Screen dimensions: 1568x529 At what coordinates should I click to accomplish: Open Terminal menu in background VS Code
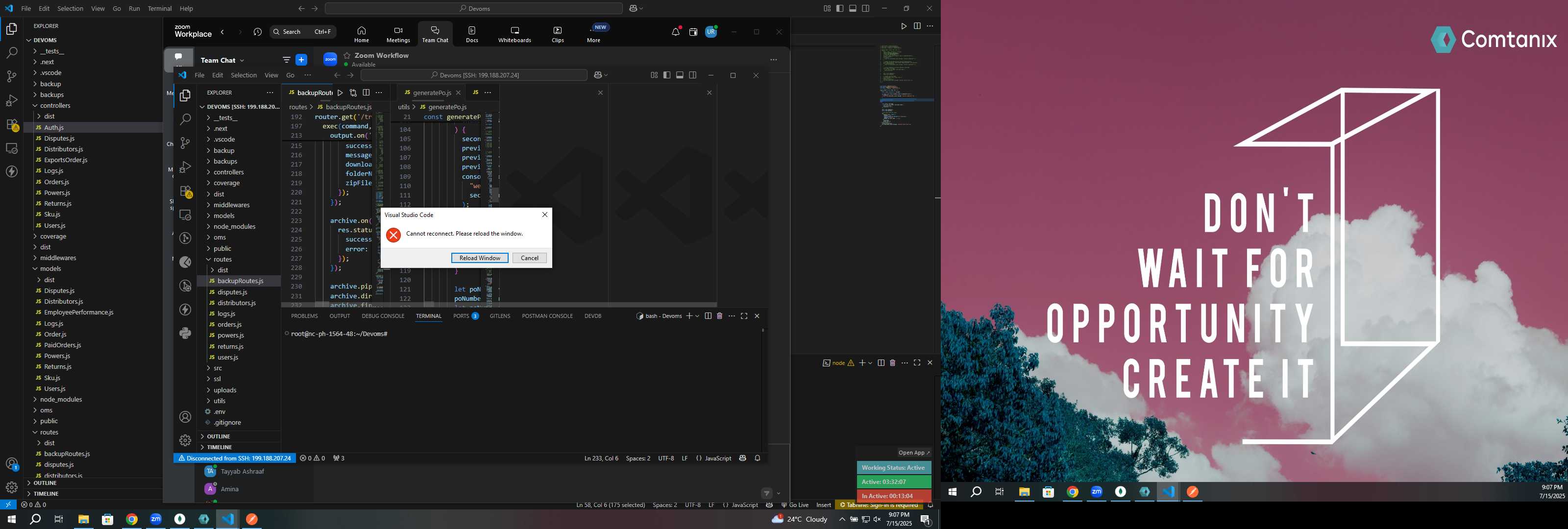[159, 8]
